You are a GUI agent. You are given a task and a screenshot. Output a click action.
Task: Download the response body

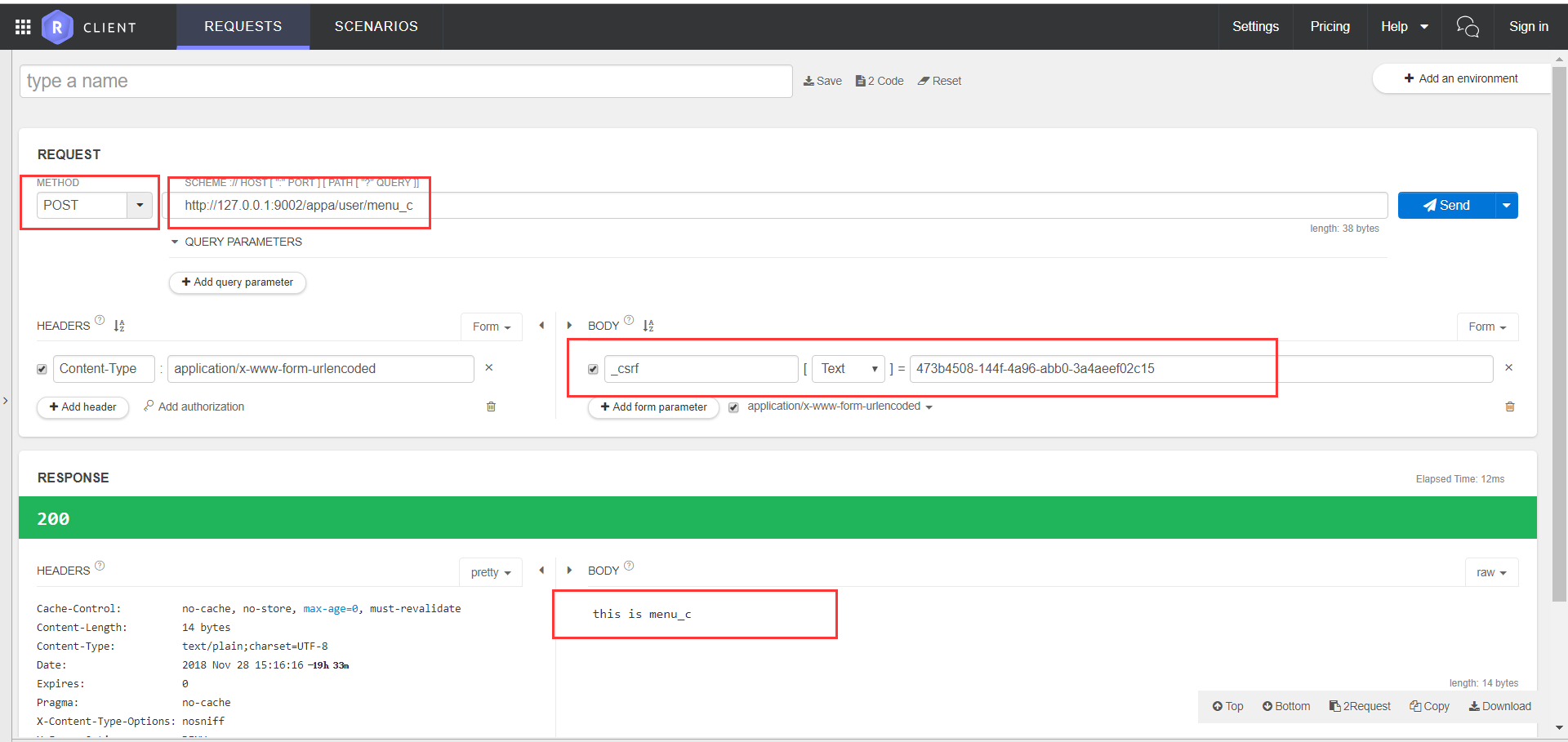click(x=1500, y=705)
